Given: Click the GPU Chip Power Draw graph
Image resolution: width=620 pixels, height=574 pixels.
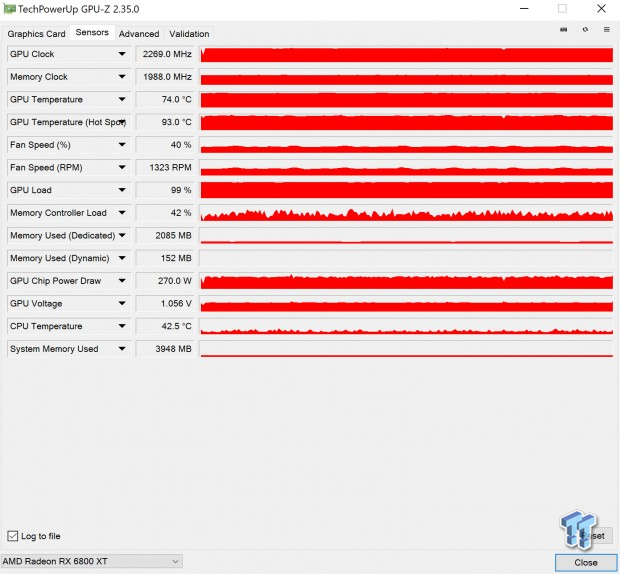Looking at the screenshot, I should coord(407,281).
